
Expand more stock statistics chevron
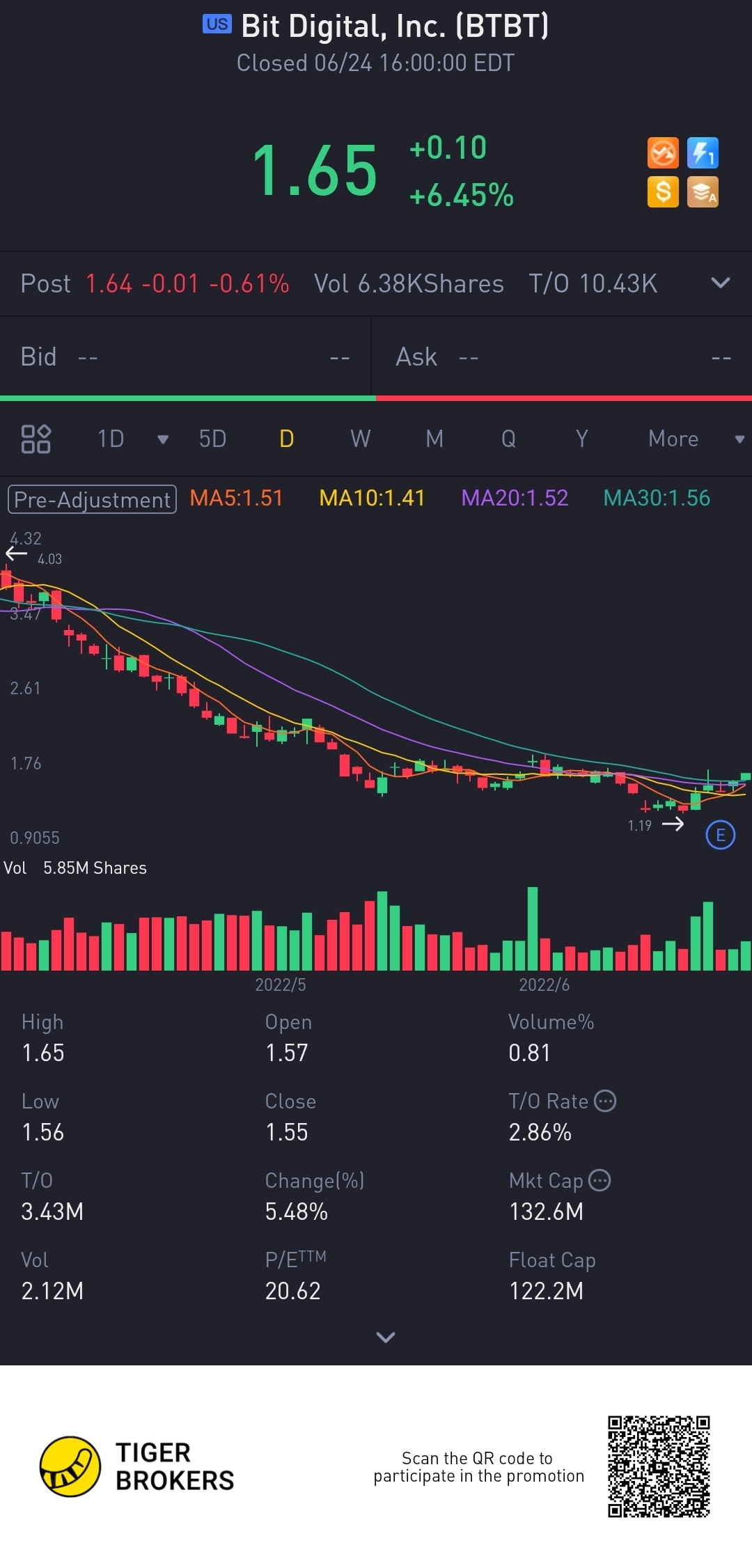click(x=385, y=1337)
